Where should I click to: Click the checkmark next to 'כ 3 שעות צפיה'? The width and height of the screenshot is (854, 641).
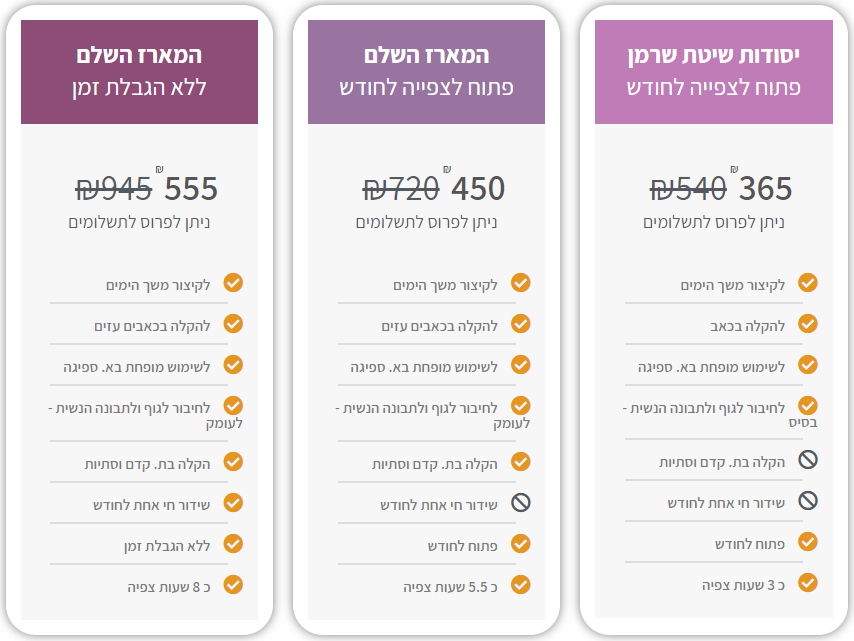[808, 583]
